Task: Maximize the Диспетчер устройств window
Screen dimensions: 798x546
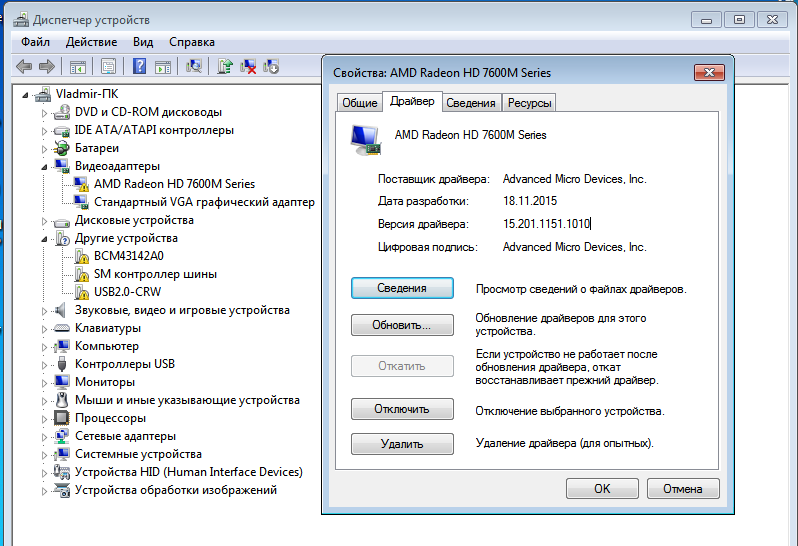Action: pos(739,20)
